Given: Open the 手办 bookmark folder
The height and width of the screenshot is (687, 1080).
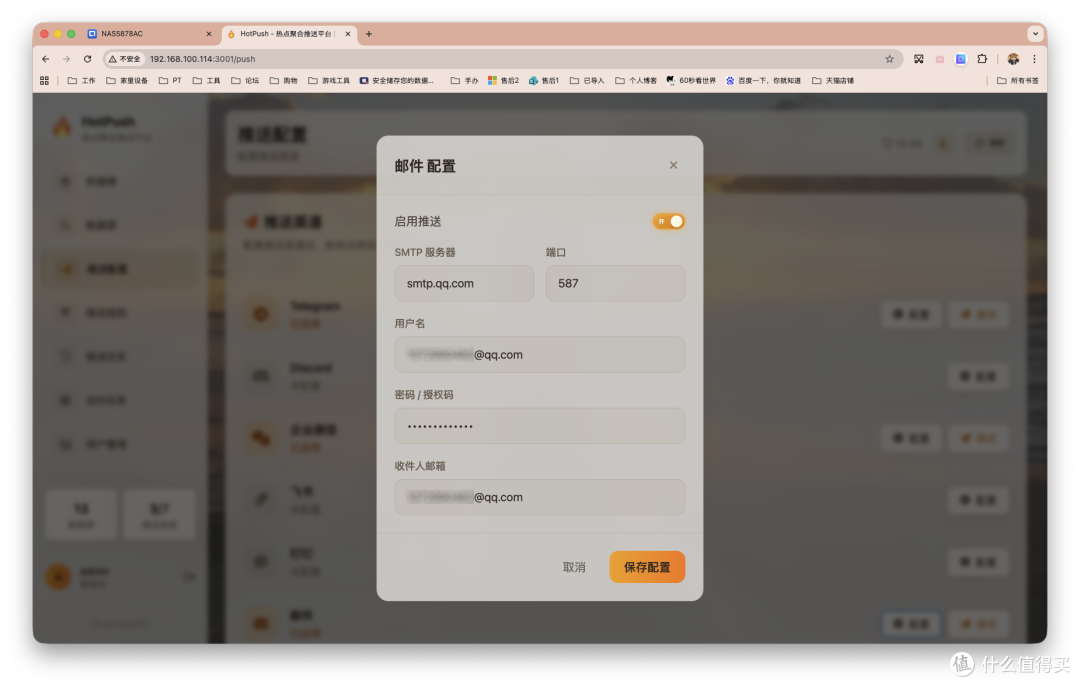Looking at the screenshot, I should 464,81.
